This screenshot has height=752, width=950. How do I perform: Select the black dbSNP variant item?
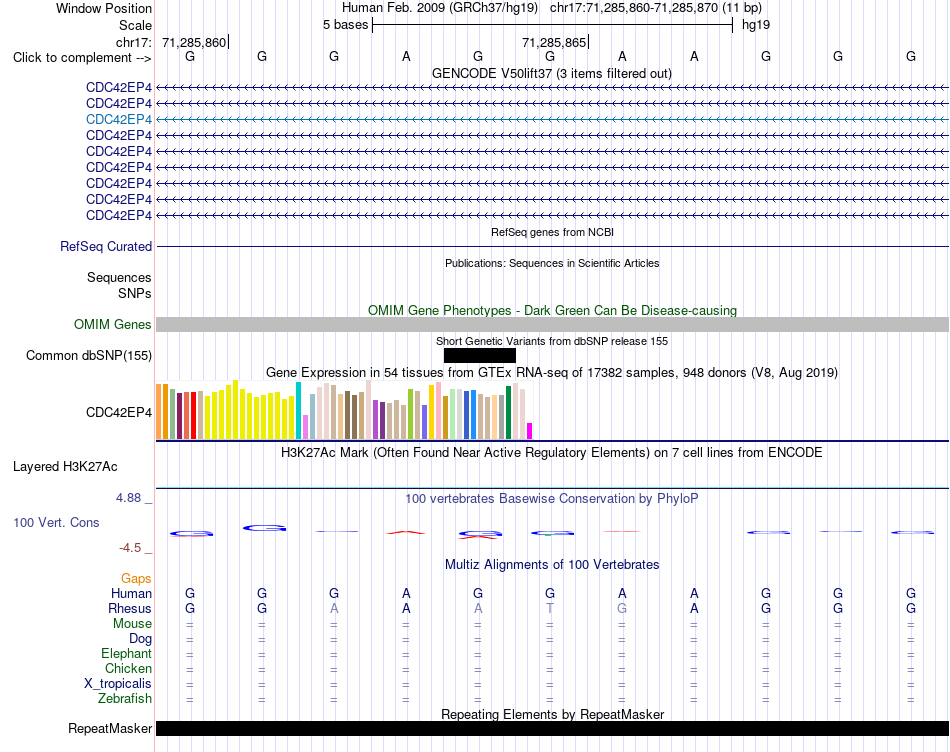point(480,356)
